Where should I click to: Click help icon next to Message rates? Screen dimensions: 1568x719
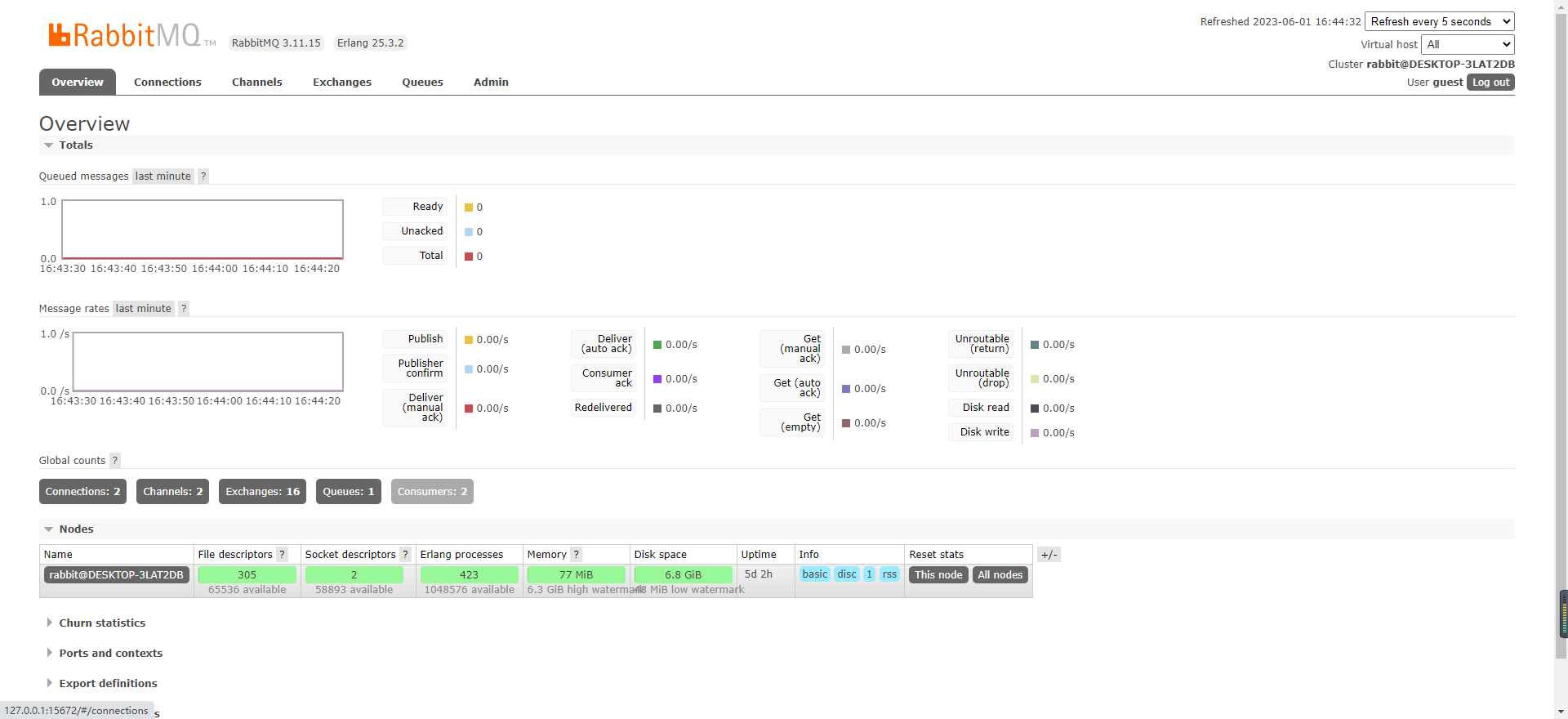pos(184,309)
